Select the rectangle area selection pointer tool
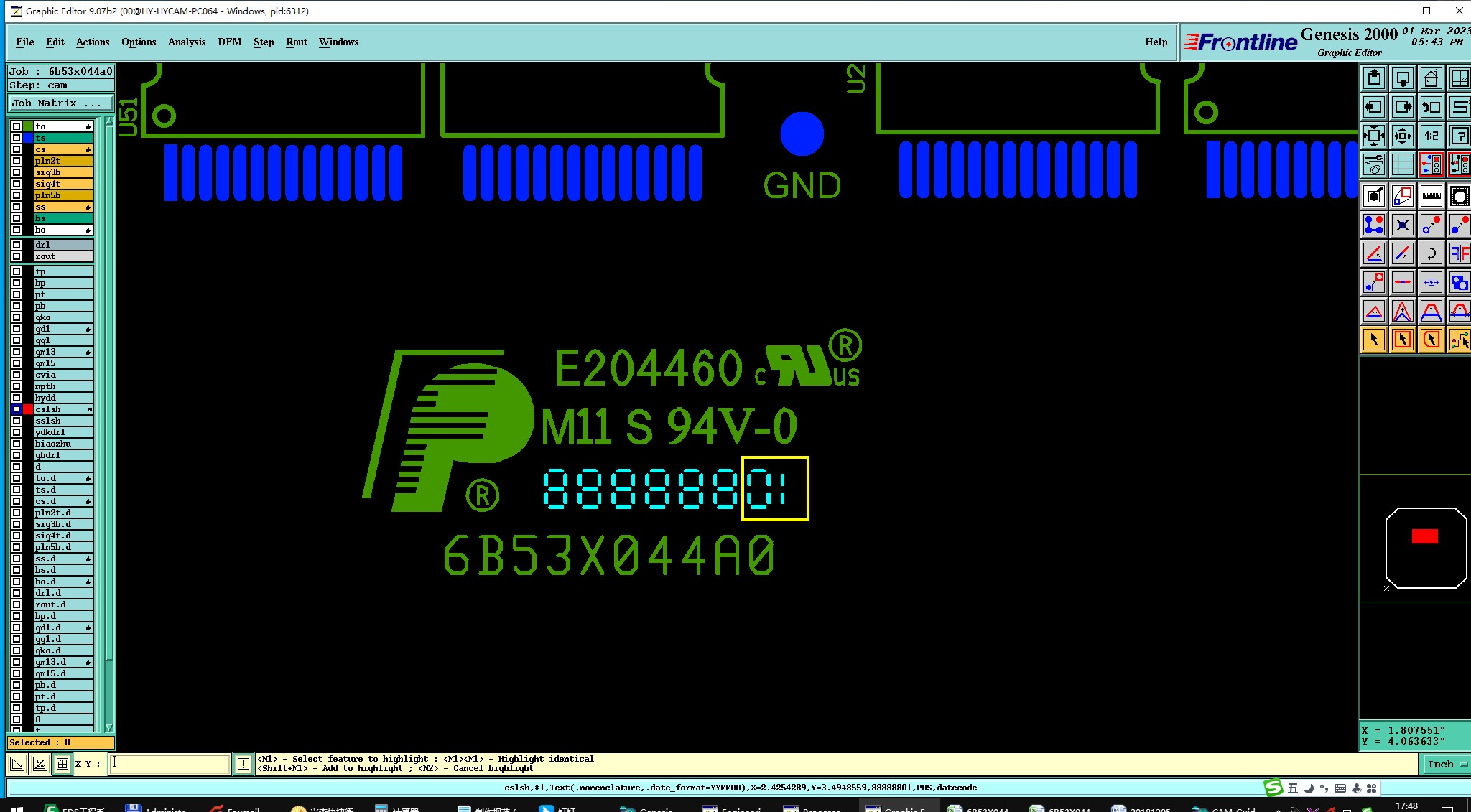Viewport: 1471px width, 812px height. (1402, 340)
